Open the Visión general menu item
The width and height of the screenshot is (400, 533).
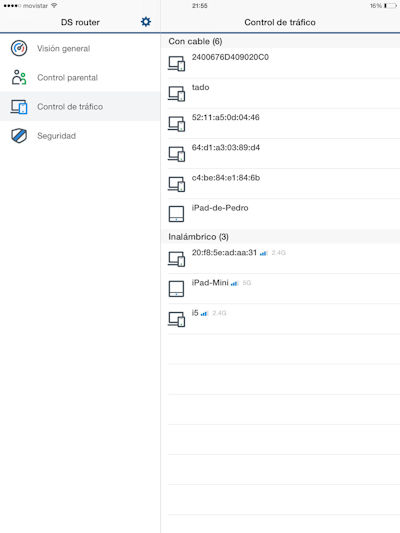click(x=80, y=48)
